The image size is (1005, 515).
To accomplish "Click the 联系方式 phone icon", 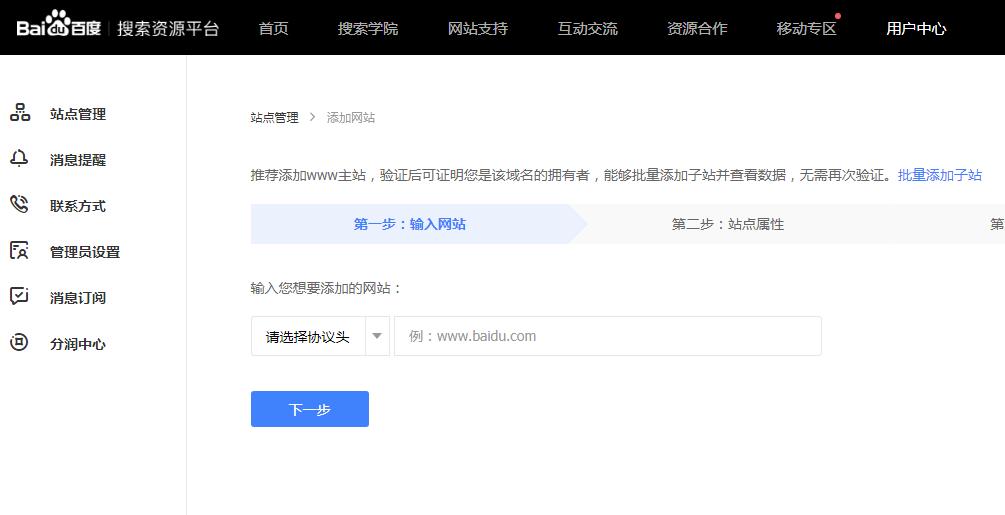I will click(x=20, y=205).
